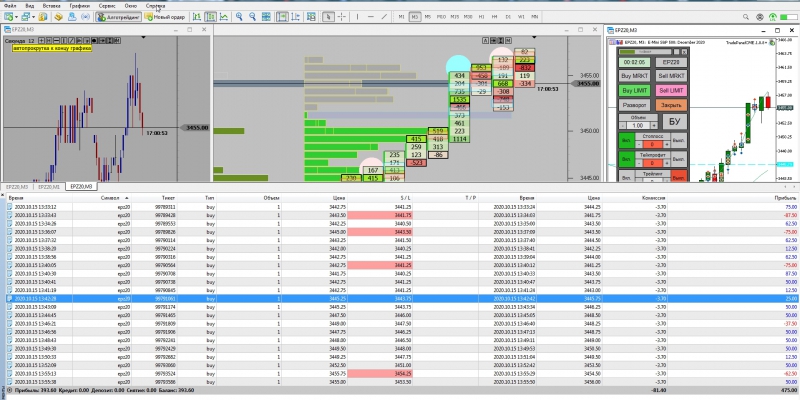This screenshot has height=400, width=800.
Task: Open the Сервис menu
Action: click(x=107, y=6)
